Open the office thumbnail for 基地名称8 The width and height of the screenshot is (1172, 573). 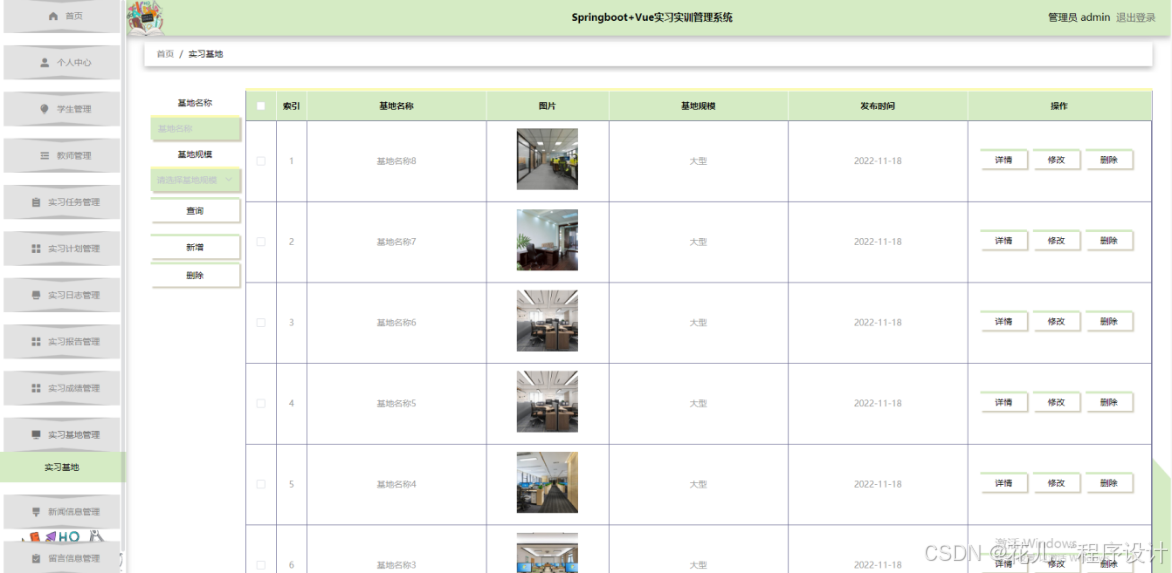[547, 159]
